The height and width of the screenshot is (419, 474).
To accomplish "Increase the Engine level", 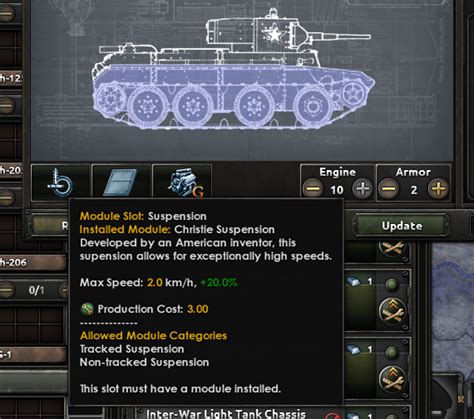I will pyautogui.click(x=363, y=189).
